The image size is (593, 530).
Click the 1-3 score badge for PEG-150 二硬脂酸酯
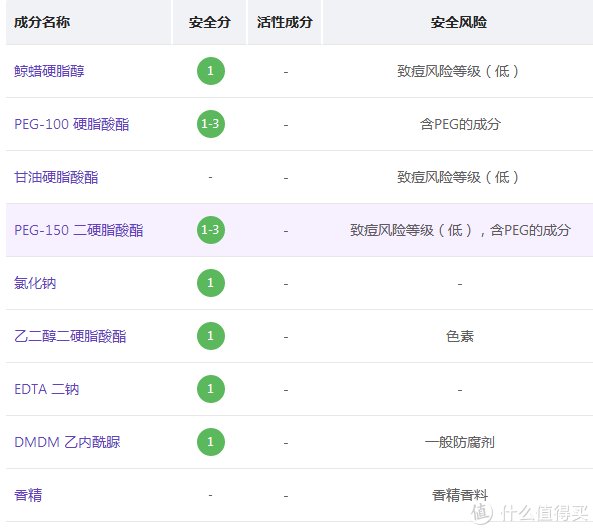[x=211, y=230]
